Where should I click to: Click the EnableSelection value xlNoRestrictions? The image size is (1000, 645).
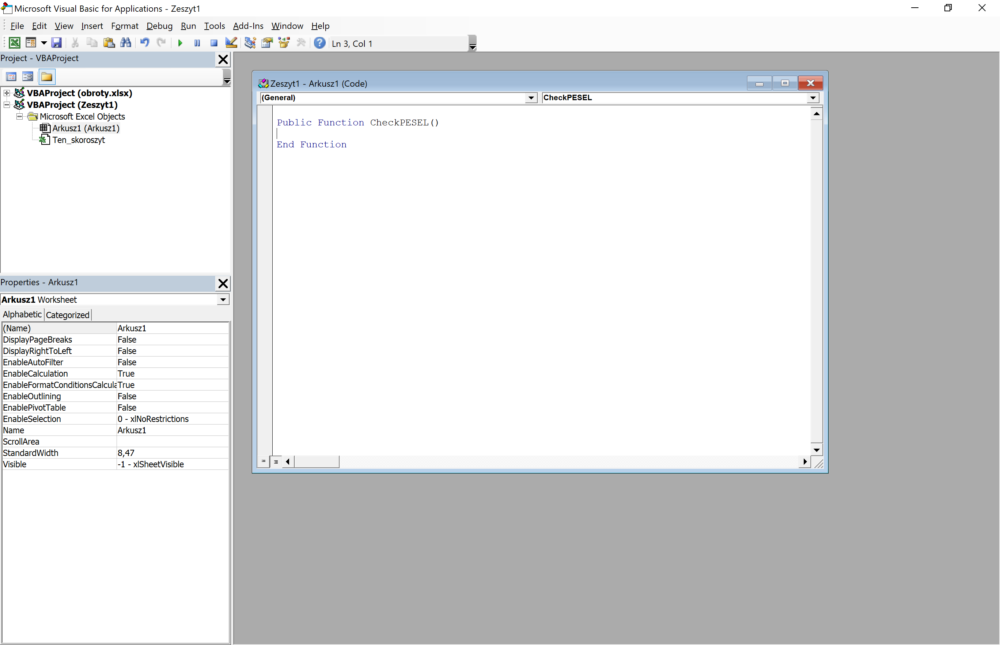[x=172, y=419]
